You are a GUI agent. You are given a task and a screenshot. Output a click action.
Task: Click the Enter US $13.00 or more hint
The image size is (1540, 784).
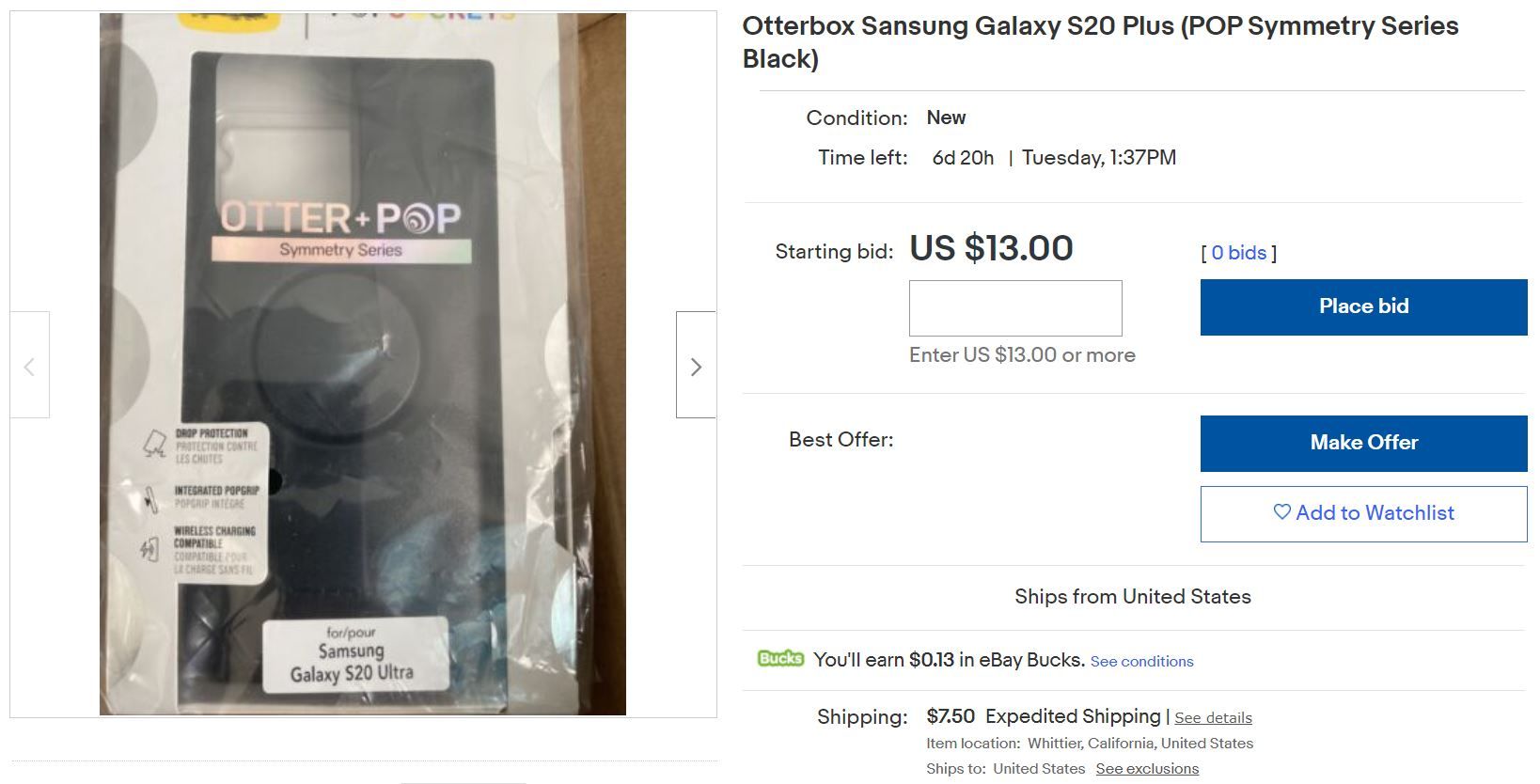click(x=1022, y=355)
